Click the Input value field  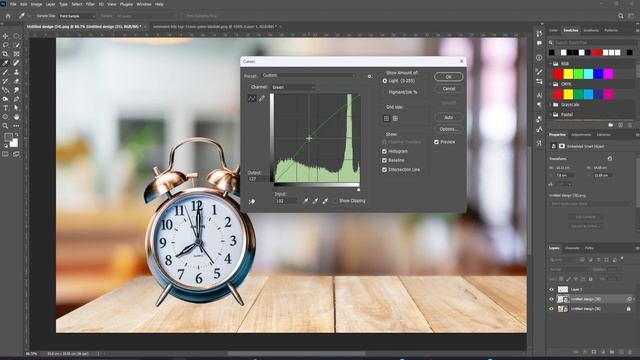[x=285, y=201]
